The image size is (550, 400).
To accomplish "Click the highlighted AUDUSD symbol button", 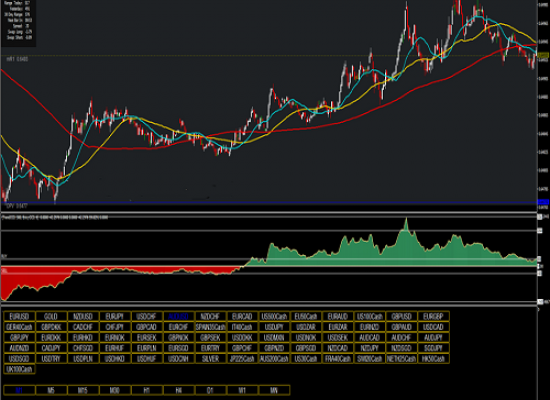I will point(179,316).
